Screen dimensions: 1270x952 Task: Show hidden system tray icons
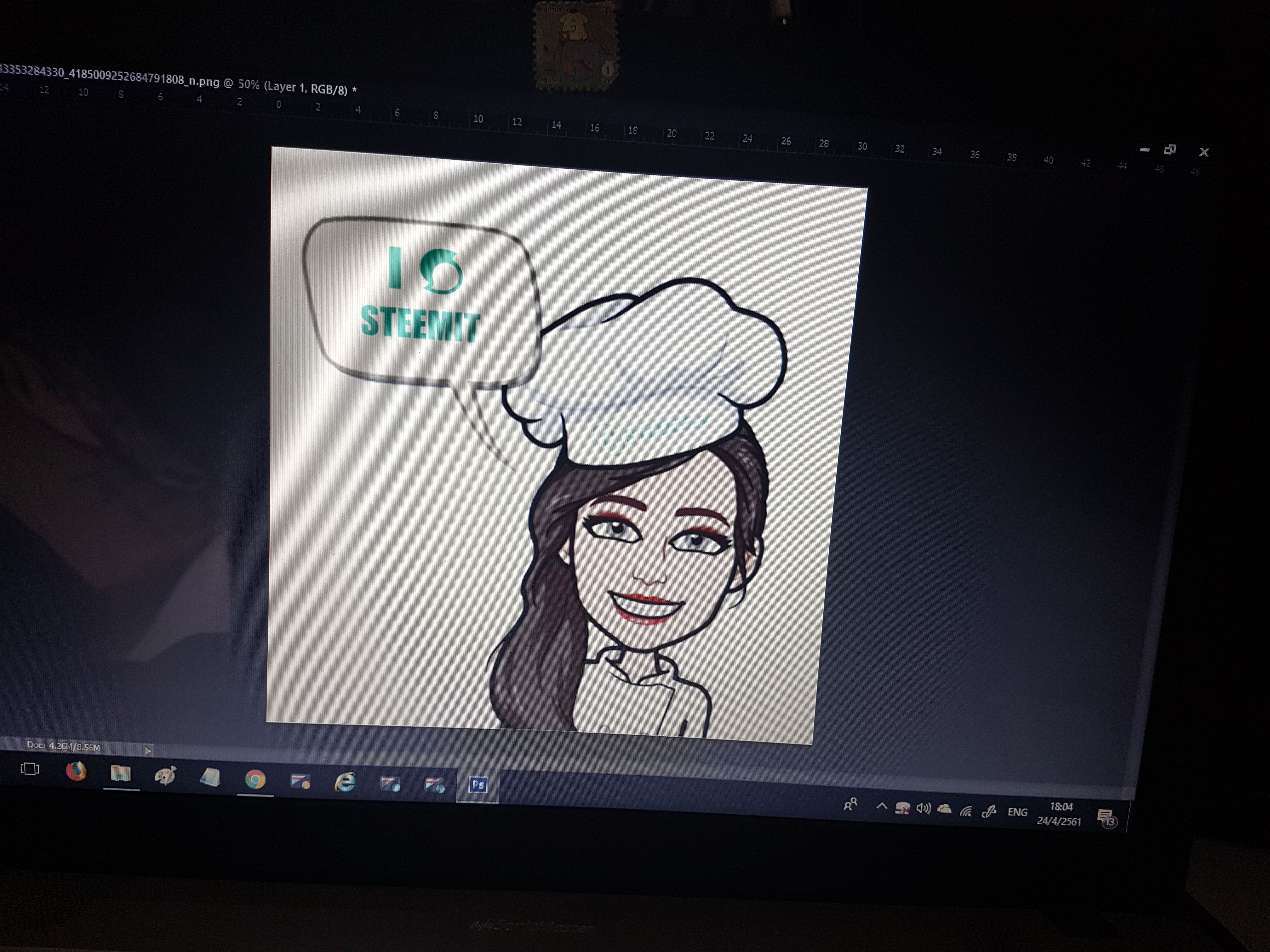(881, 806)
